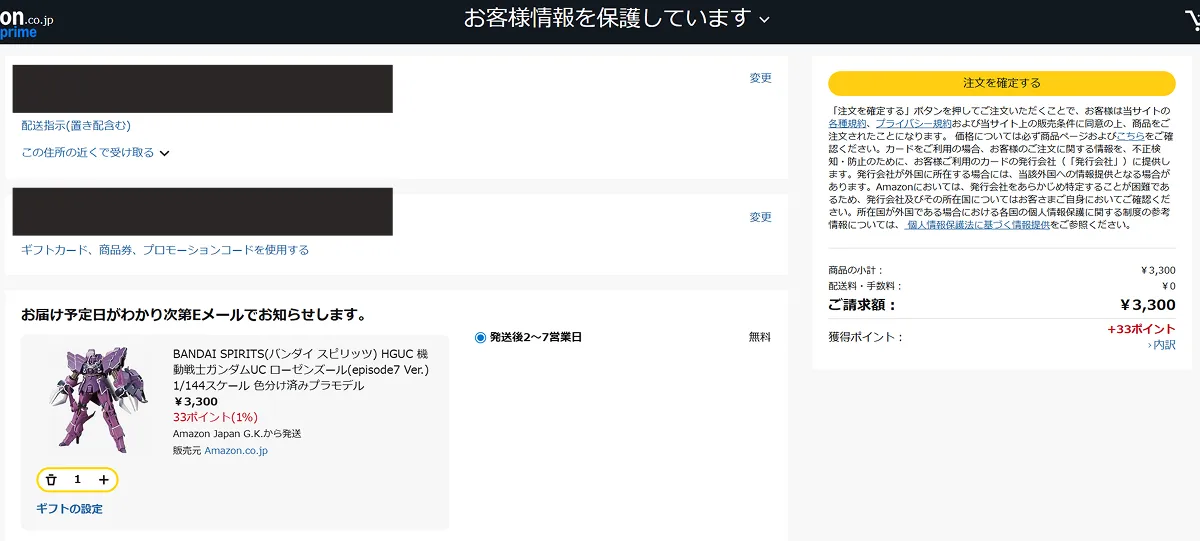Select the 発送後2〜7営業日 shipping option
Viewport: 1200px width, 541px height.
tap(481, 338)
